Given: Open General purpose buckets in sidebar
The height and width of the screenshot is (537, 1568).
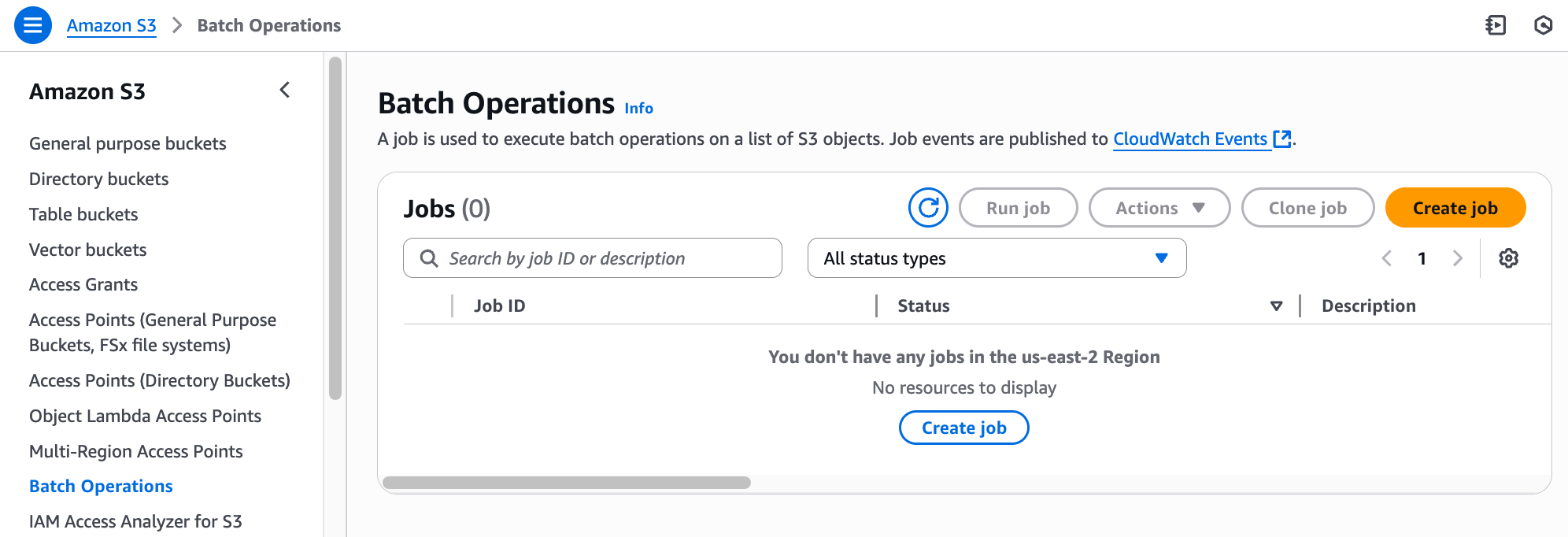Looking at the screenshot, I should point(128,143).
